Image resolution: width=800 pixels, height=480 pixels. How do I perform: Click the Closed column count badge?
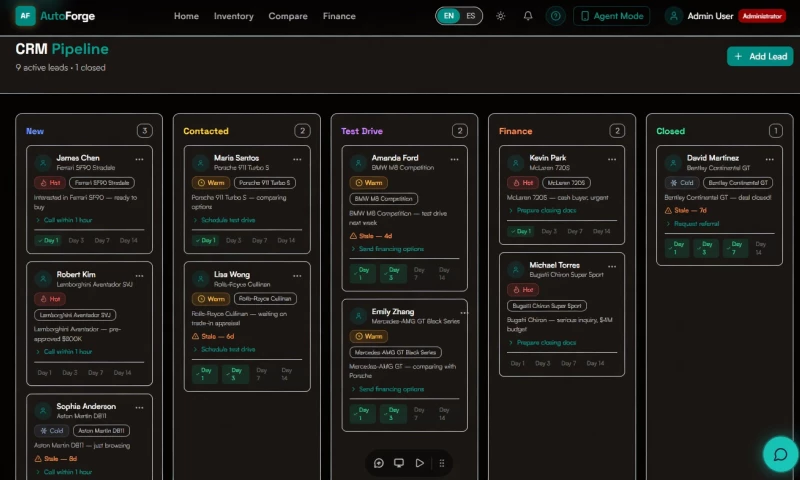tap(776, 131)
